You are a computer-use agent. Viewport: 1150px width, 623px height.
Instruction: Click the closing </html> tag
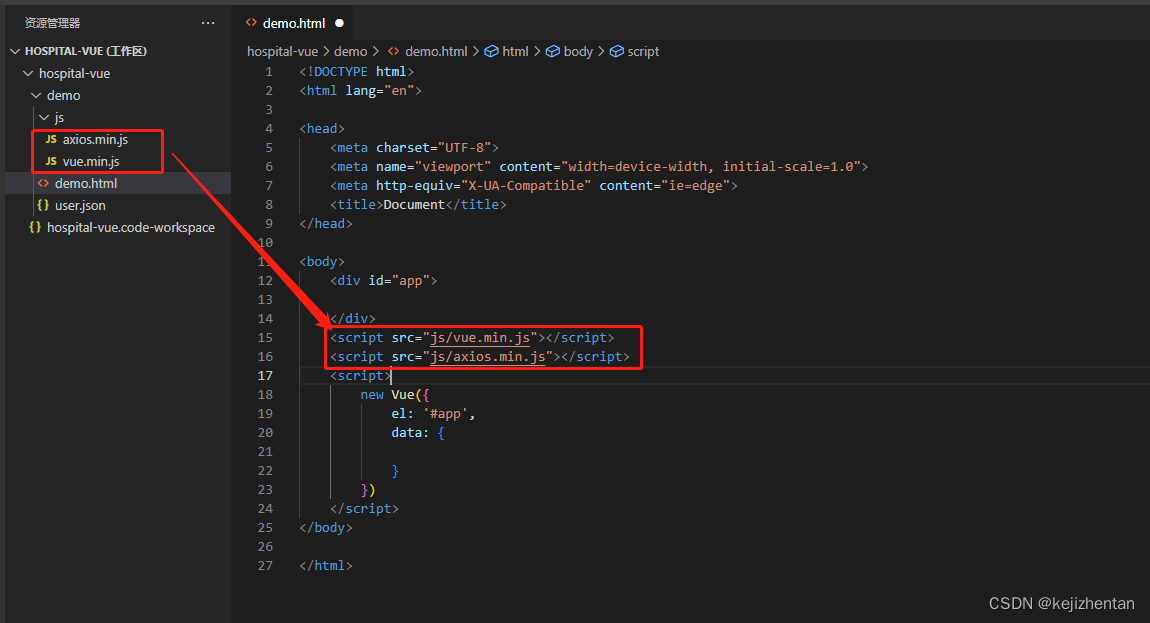coord(326,566)
